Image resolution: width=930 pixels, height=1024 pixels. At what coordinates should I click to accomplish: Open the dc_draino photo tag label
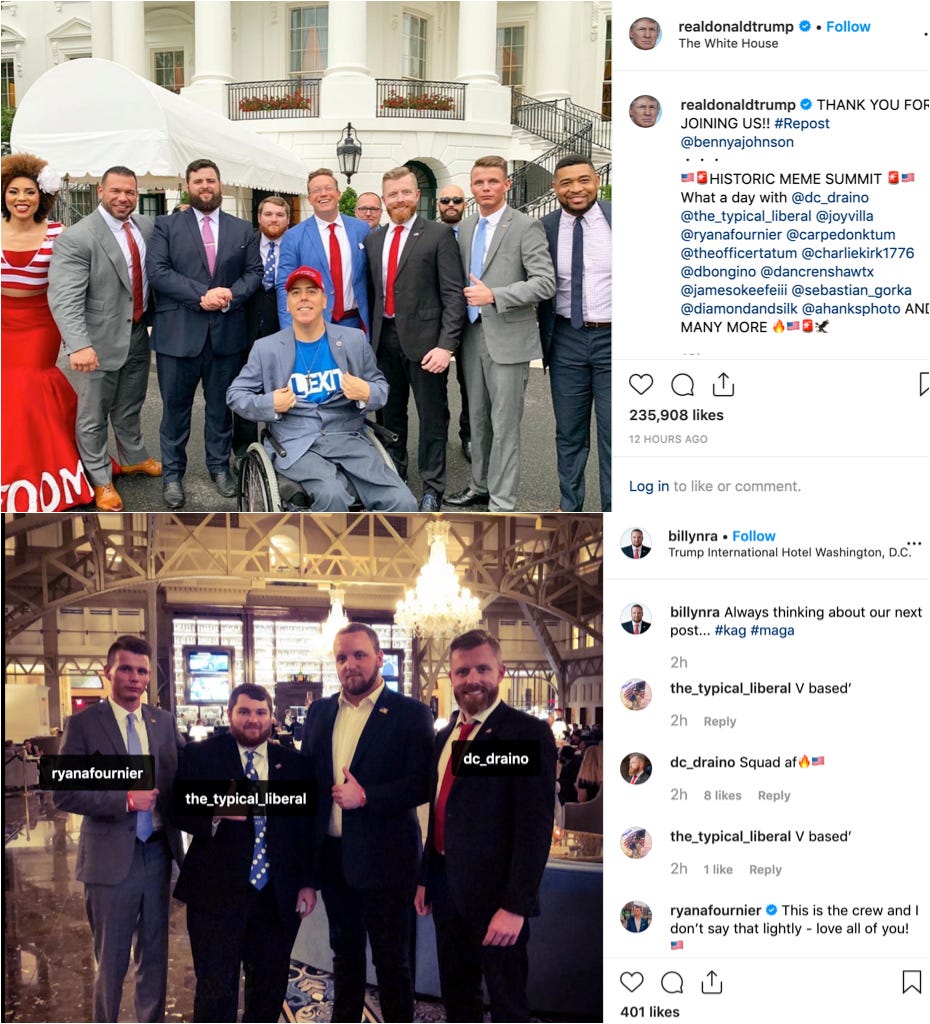(x=496, y=759)
